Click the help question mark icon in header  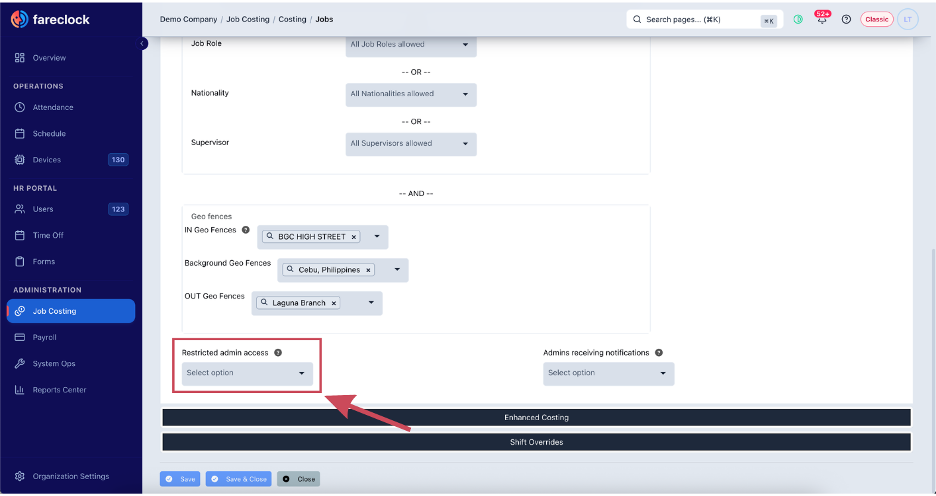(846, 19)
